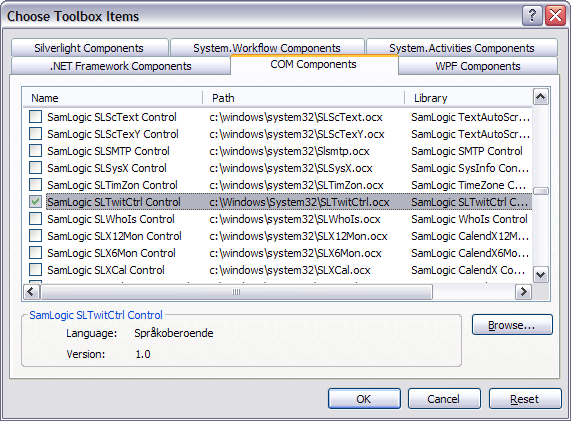Click the Reset button

[x=525, y=399]
